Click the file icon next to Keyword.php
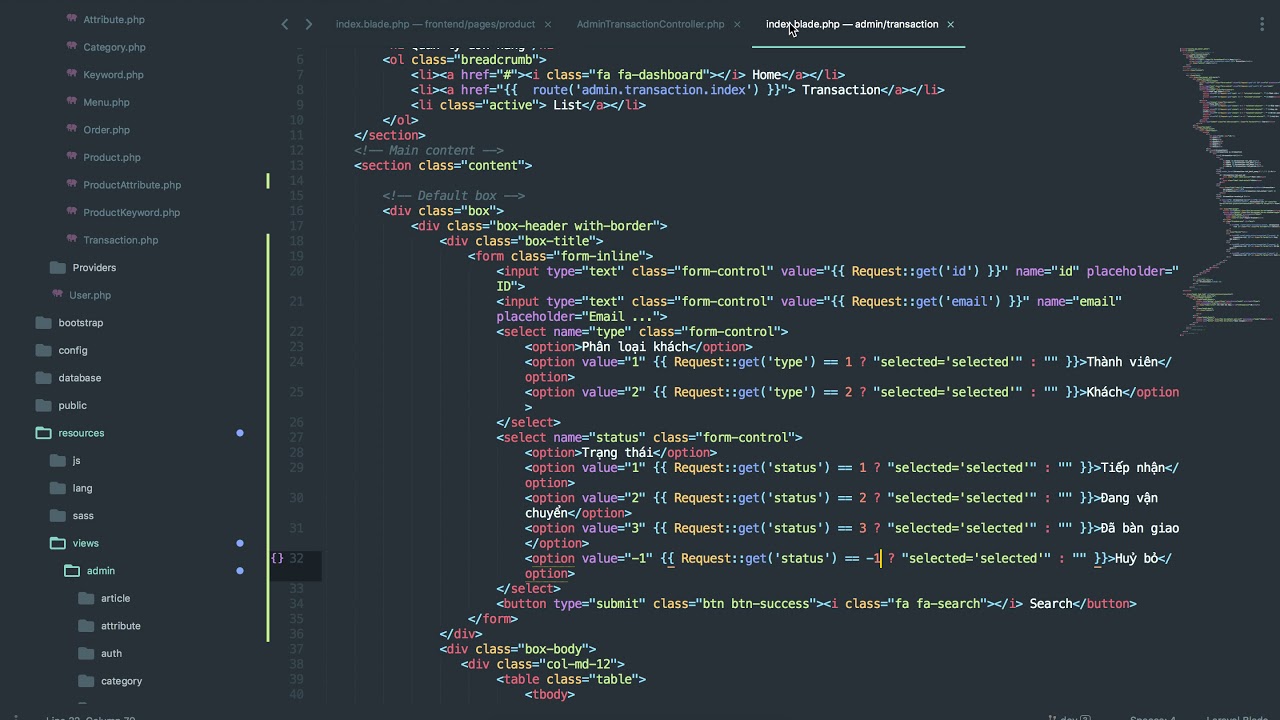Viewport: 1280px width, 720px height. pyautogui.click(x=72, y=74)
